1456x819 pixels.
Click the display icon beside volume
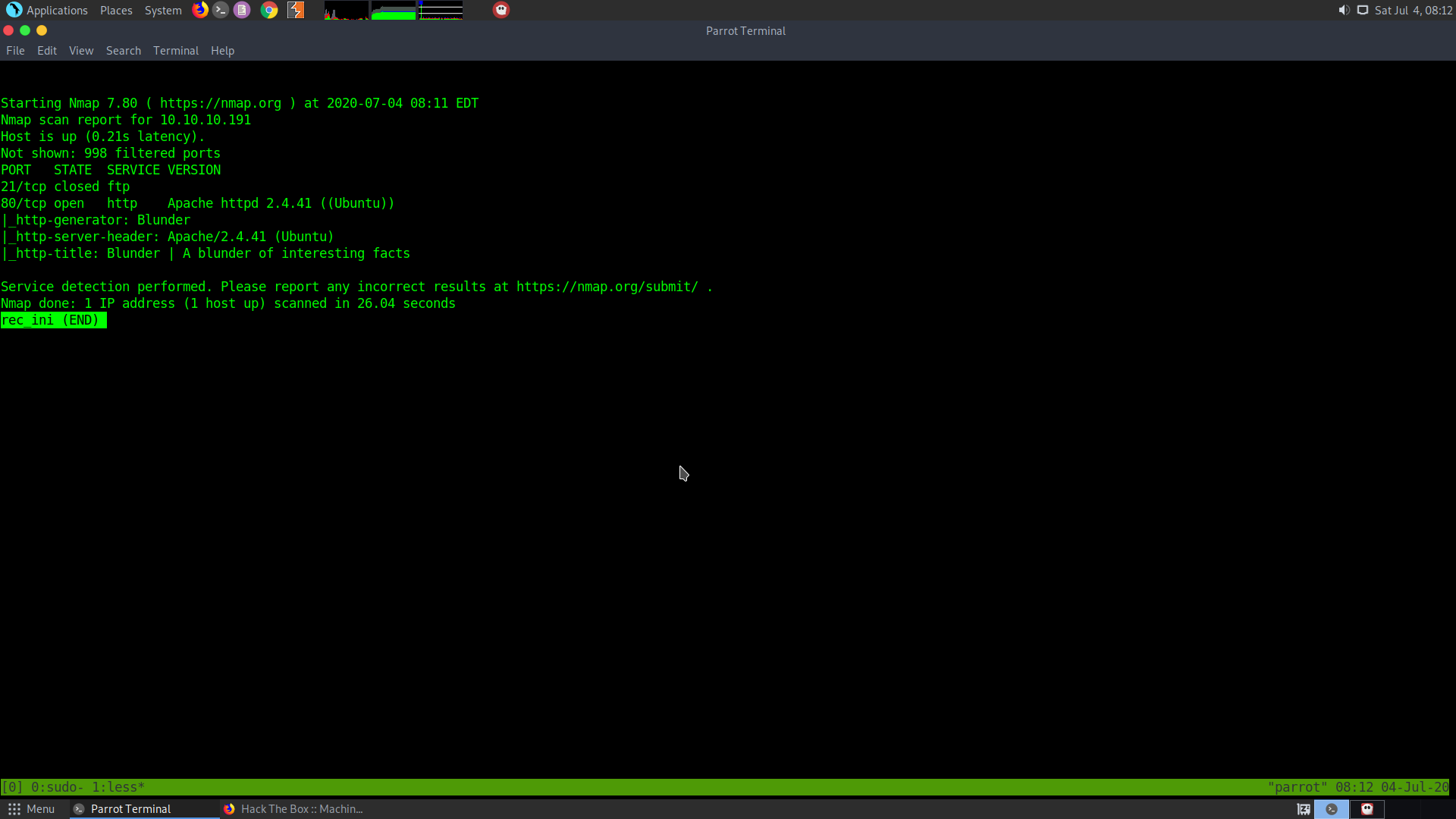(1363, 10)
